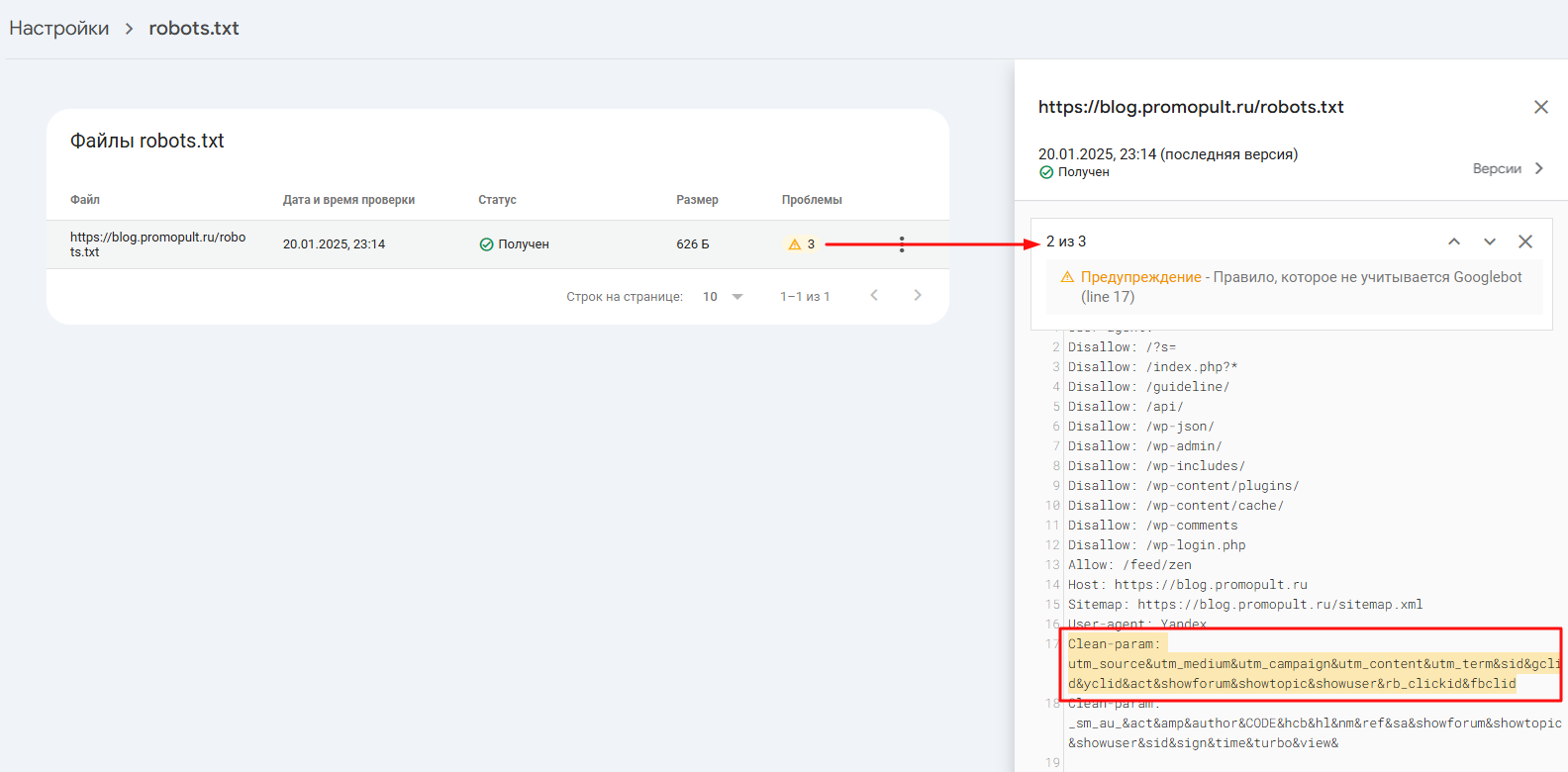Screen dimensions: 1568x772
Task: Jump to the next warning with the down chevron
Action: pos(1489,241)
